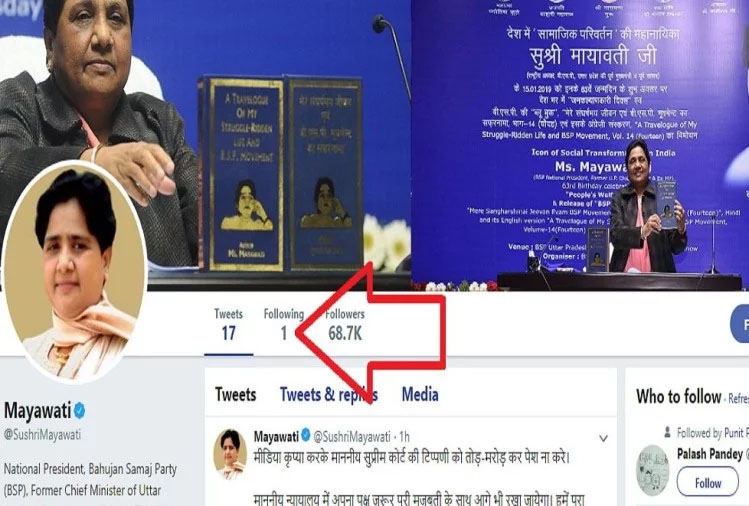Follow Palash Pandey
Viewport: 749px width, 506px height.
707,483
